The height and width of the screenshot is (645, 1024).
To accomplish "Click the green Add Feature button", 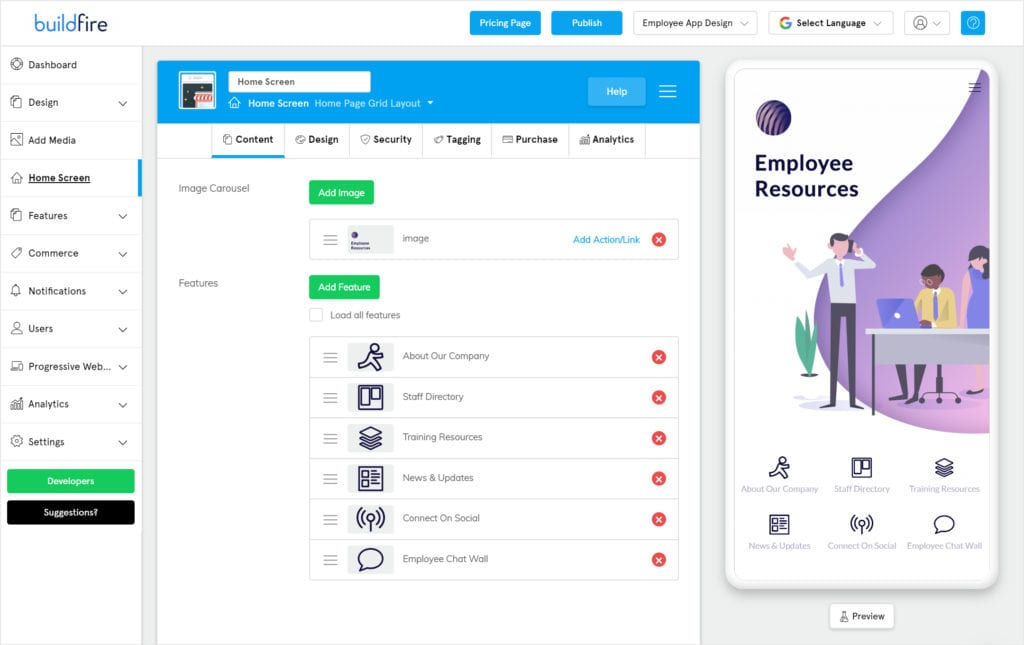I will 344,287.
